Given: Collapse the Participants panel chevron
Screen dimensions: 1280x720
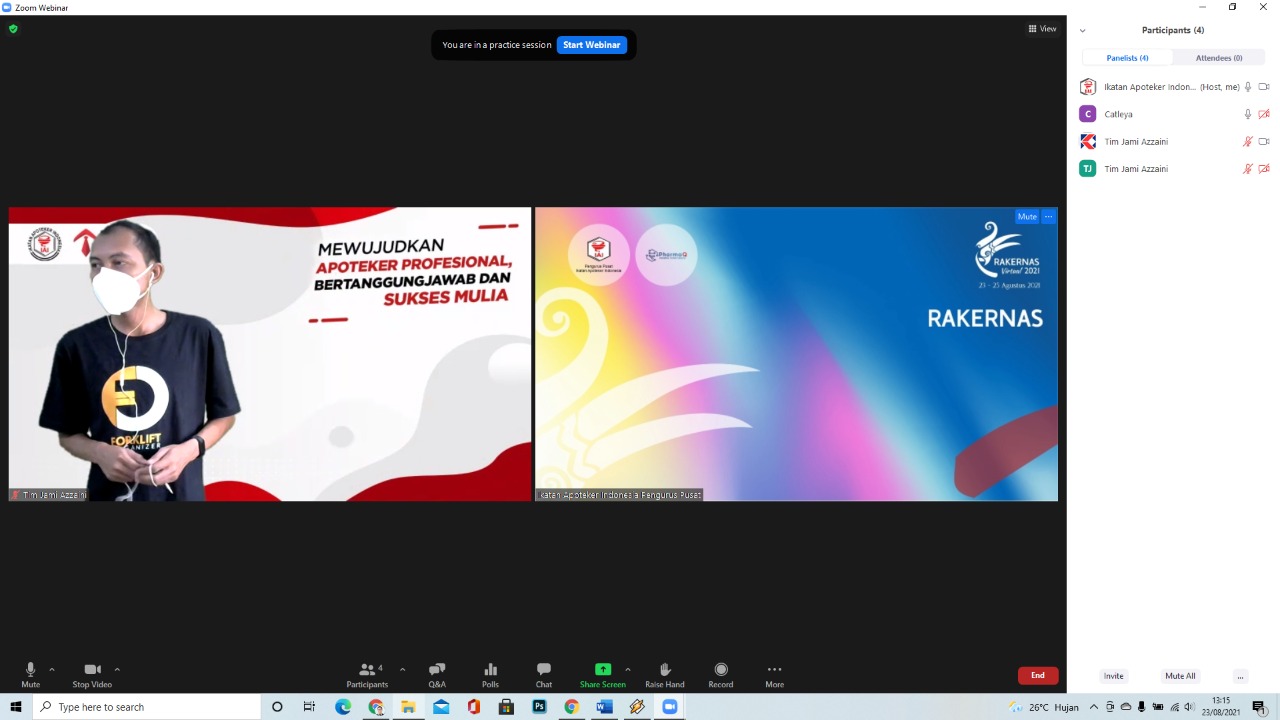Looking at the screenshot, I should click(x=1082, y=31).
